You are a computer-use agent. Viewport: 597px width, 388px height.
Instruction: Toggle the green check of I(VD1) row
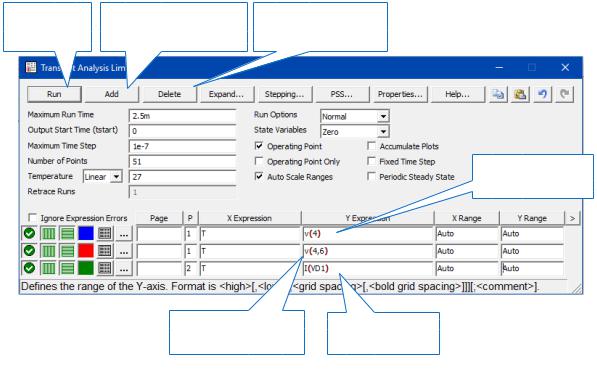[29, 268]
